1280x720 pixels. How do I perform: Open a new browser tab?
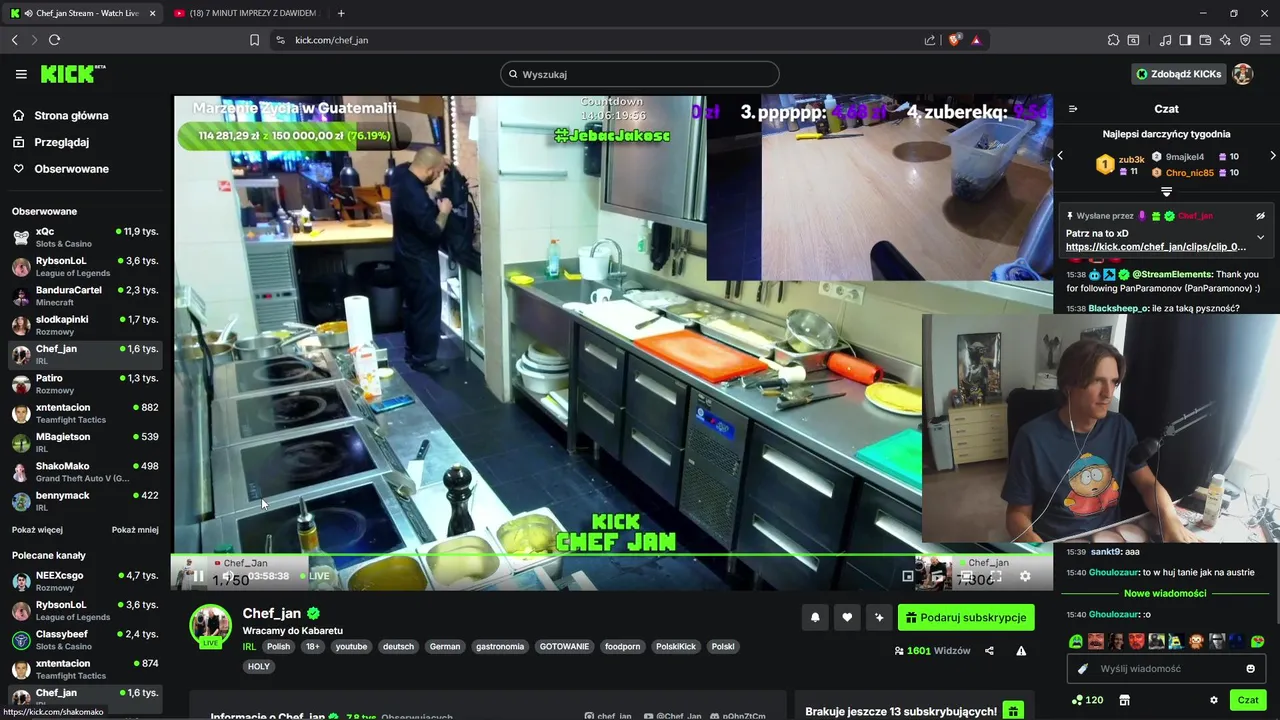pos(341,13)
